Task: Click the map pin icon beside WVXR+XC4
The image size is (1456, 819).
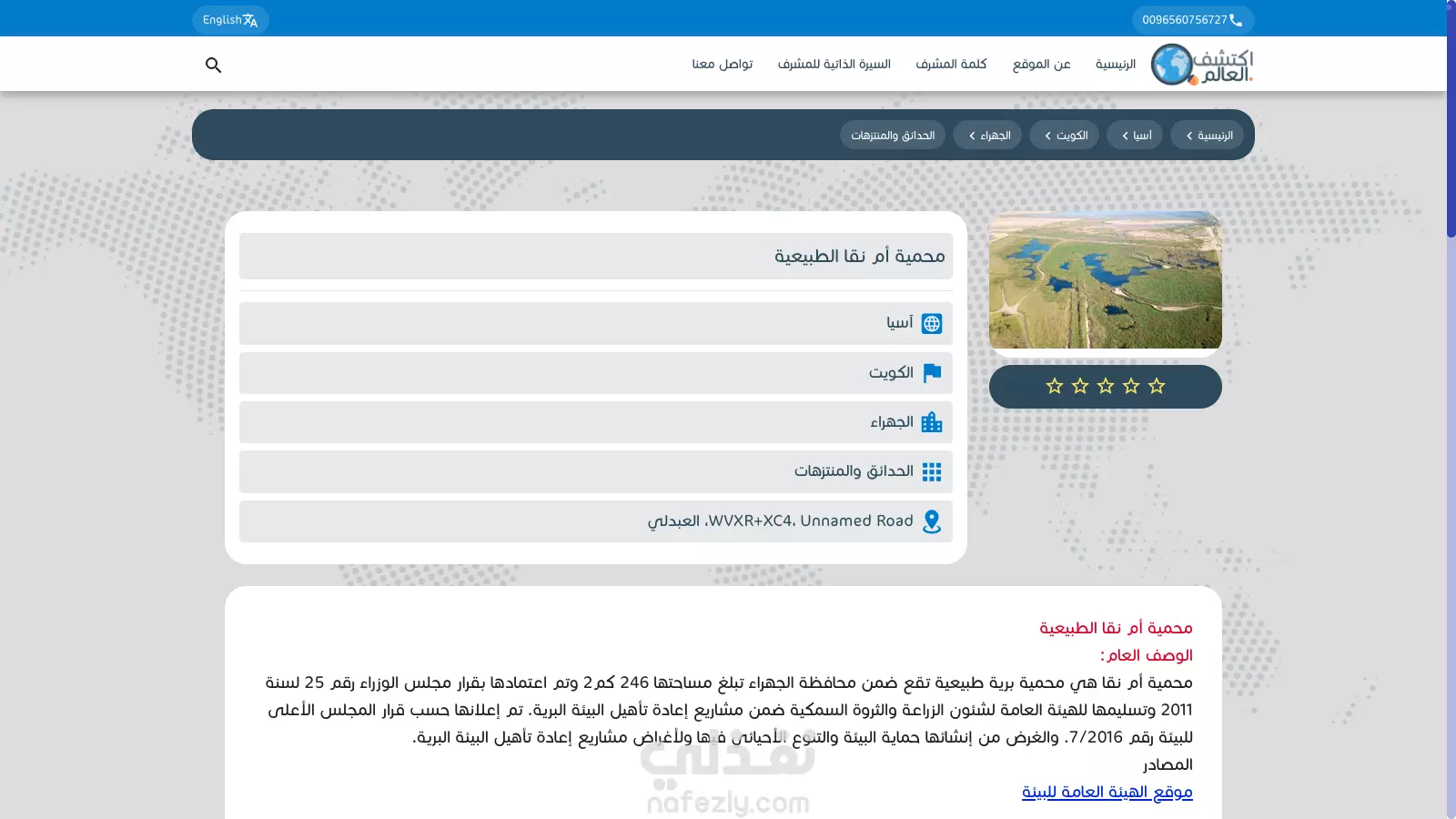Action: pyautogui.click(x=932, y=521)
